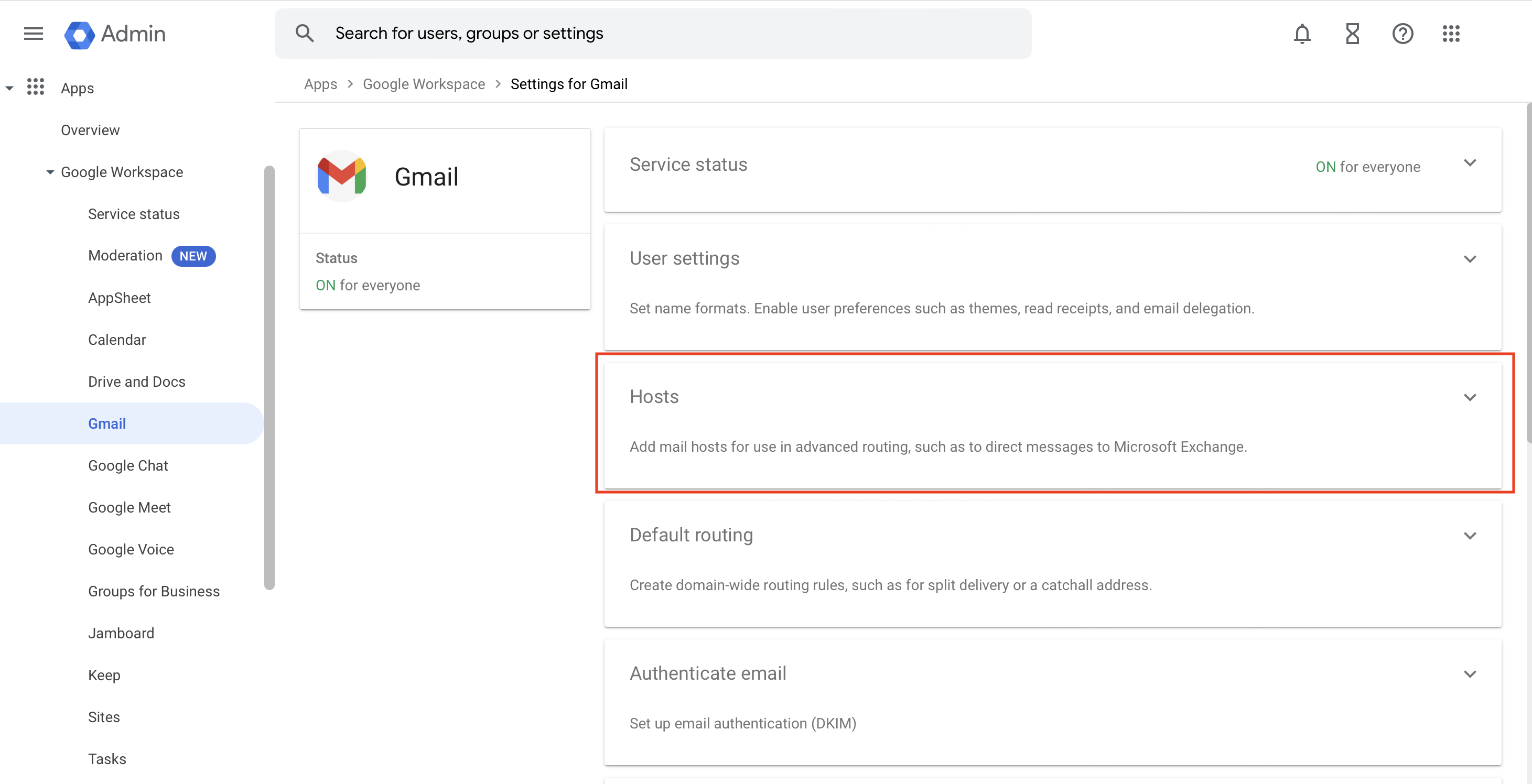Collapse the Apps section arrow

coord(9,88)
